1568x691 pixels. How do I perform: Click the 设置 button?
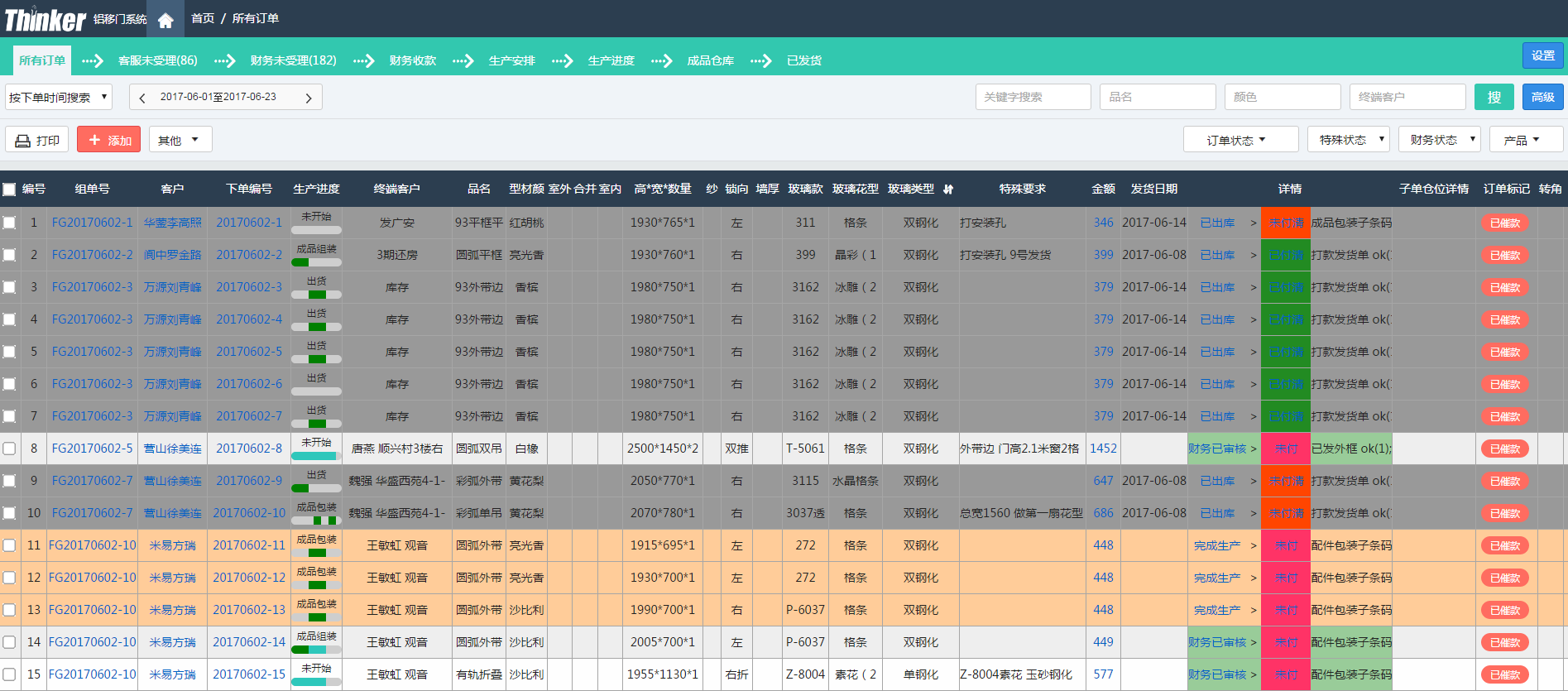pos(1542,55)
